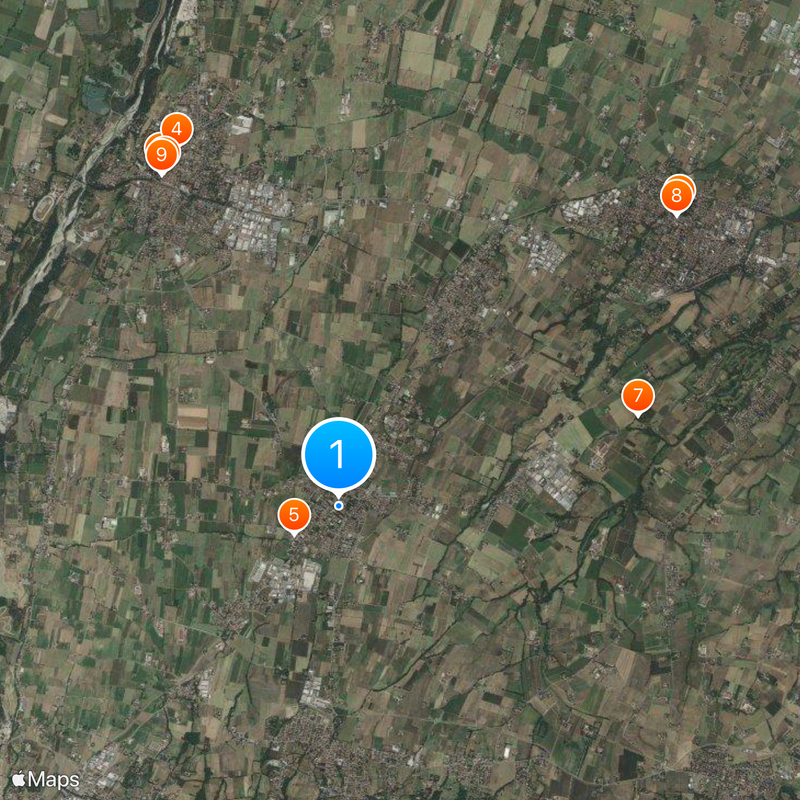800x800 pixels.
Task: Open the Apple Maps logo link
Action: pos(46,780)
